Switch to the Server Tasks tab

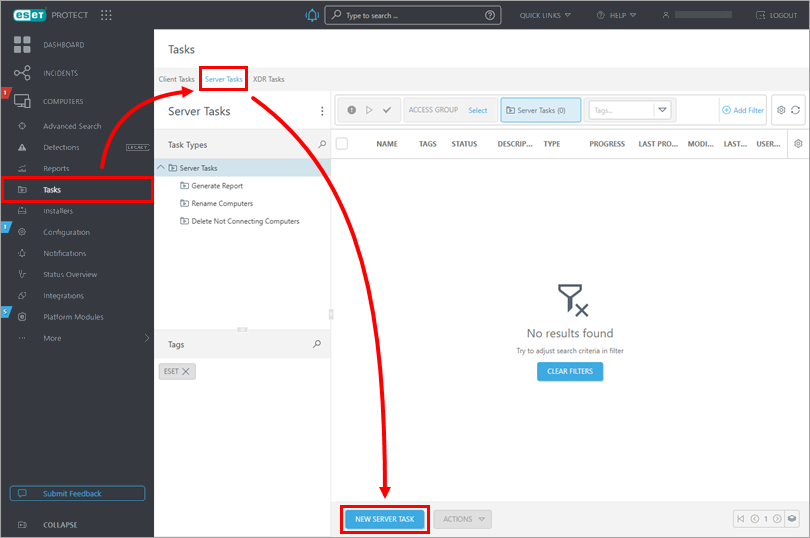[223, 79]
